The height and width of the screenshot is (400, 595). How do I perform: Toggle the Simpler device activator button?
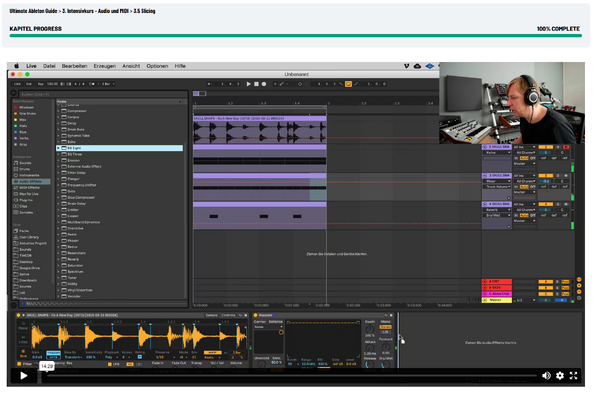(18, 315)
